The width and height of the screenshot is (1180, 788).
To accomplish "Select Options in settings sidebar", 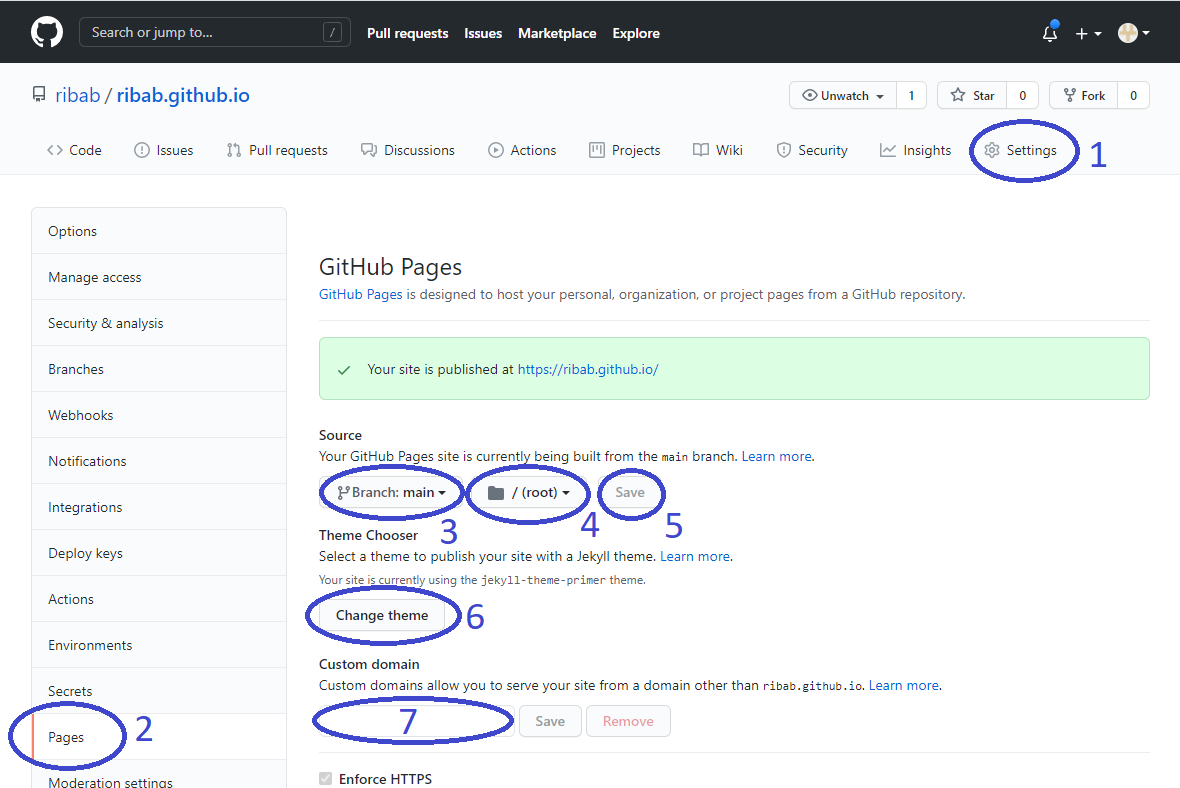I will point(159,231).
